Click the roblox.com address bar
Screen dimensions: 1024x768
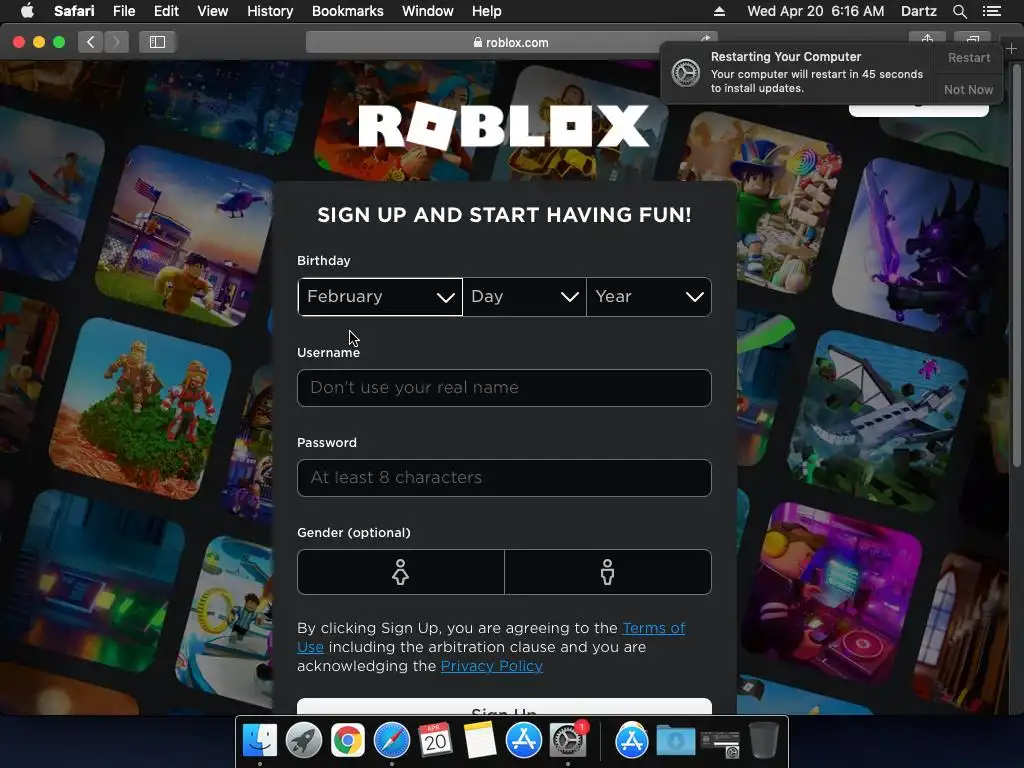[x=511, y=42]
